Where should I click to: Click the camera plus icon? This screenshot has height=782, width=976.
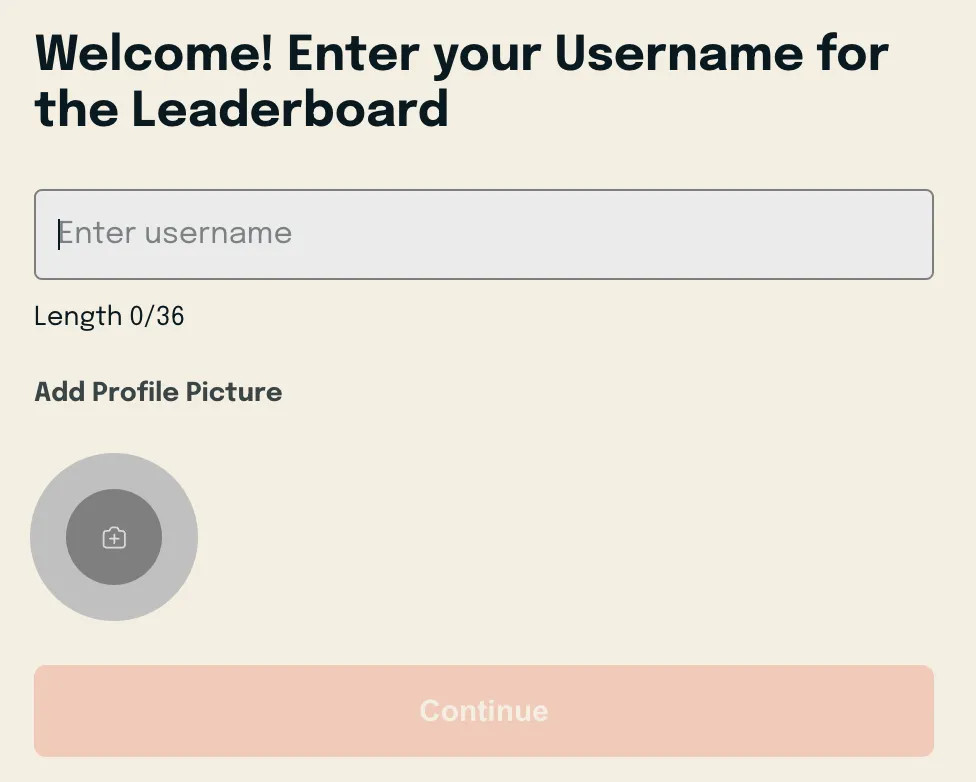[114, 538]
